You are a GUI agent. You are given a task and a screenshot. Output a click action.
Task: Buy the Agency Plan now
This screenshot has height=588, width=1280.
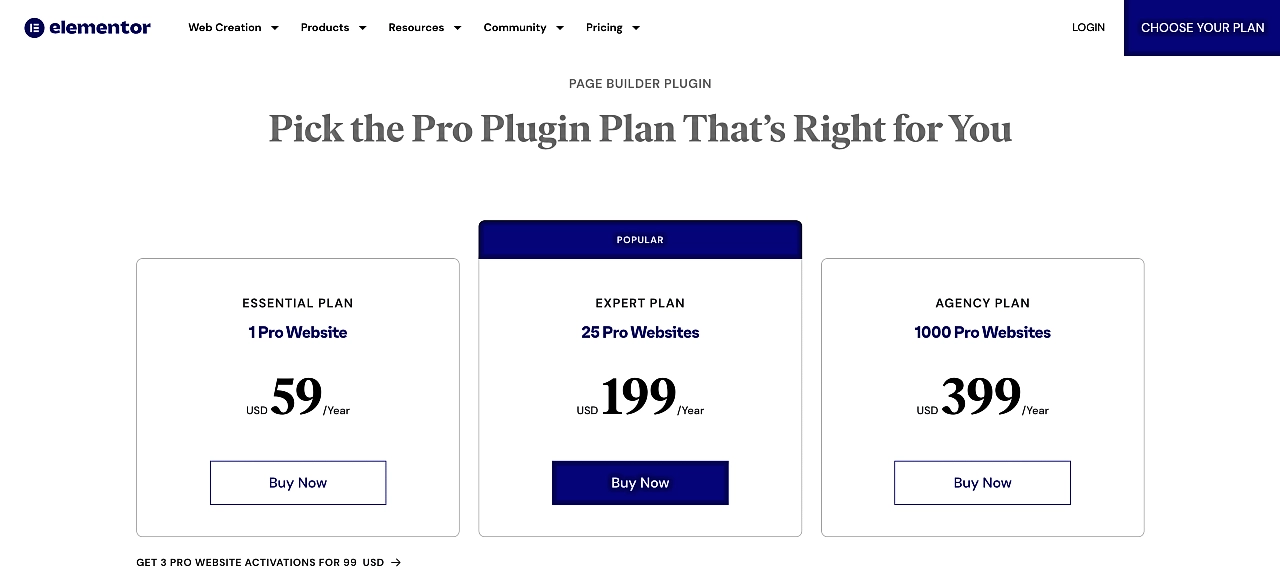pyautogui.click(x=982, y=483)
